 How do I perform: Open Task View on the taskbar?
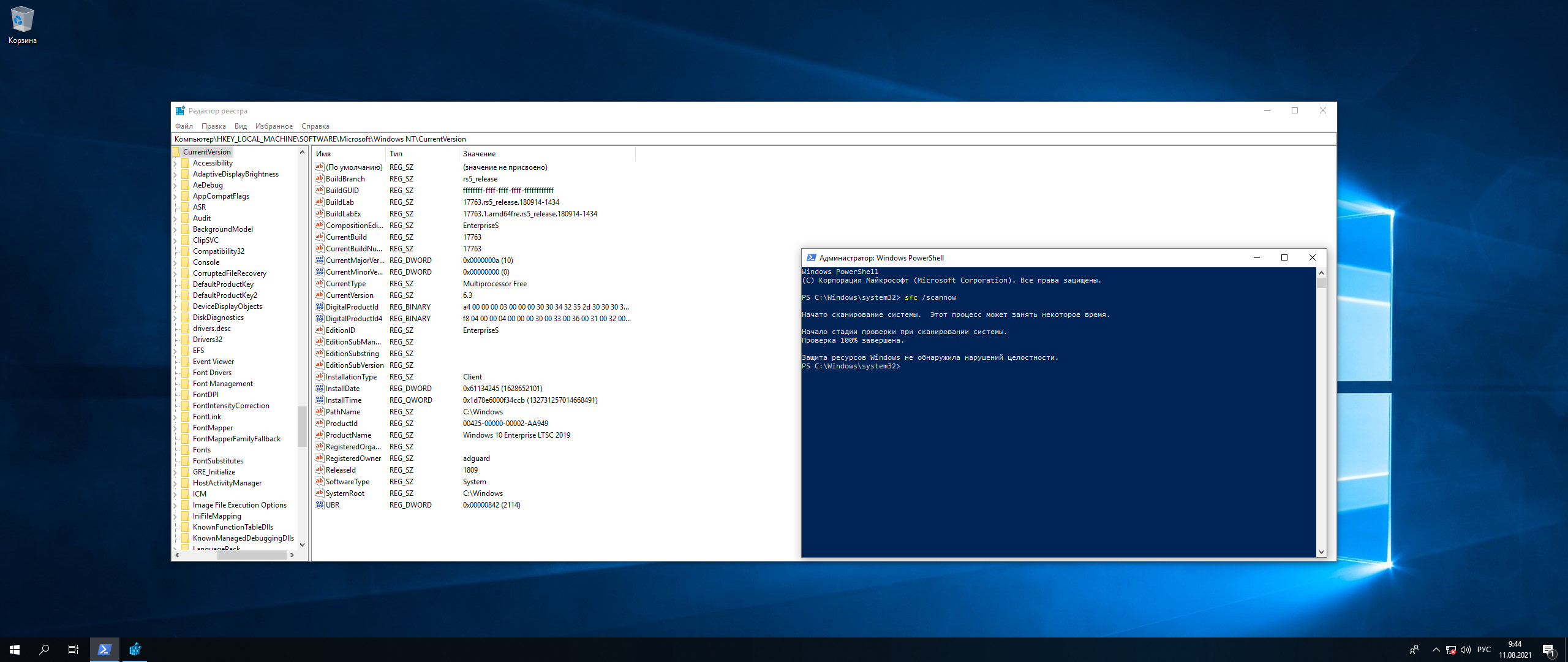pyautogui.click(x=73, y=650)
